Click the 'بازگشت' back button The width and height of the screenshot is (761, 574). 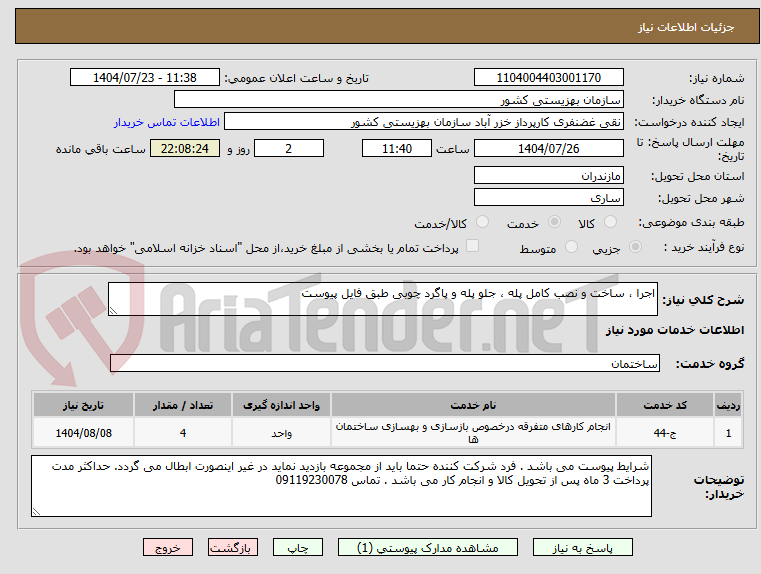tap(232, 547)
